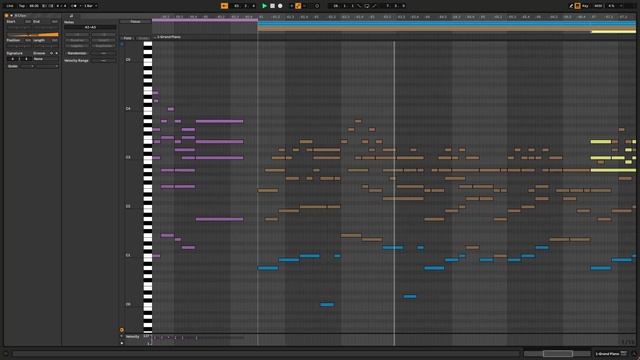This screenshot has height=360, width=640.
Task: Click the Punch-Out switch icon
Action: pos(374,6)
